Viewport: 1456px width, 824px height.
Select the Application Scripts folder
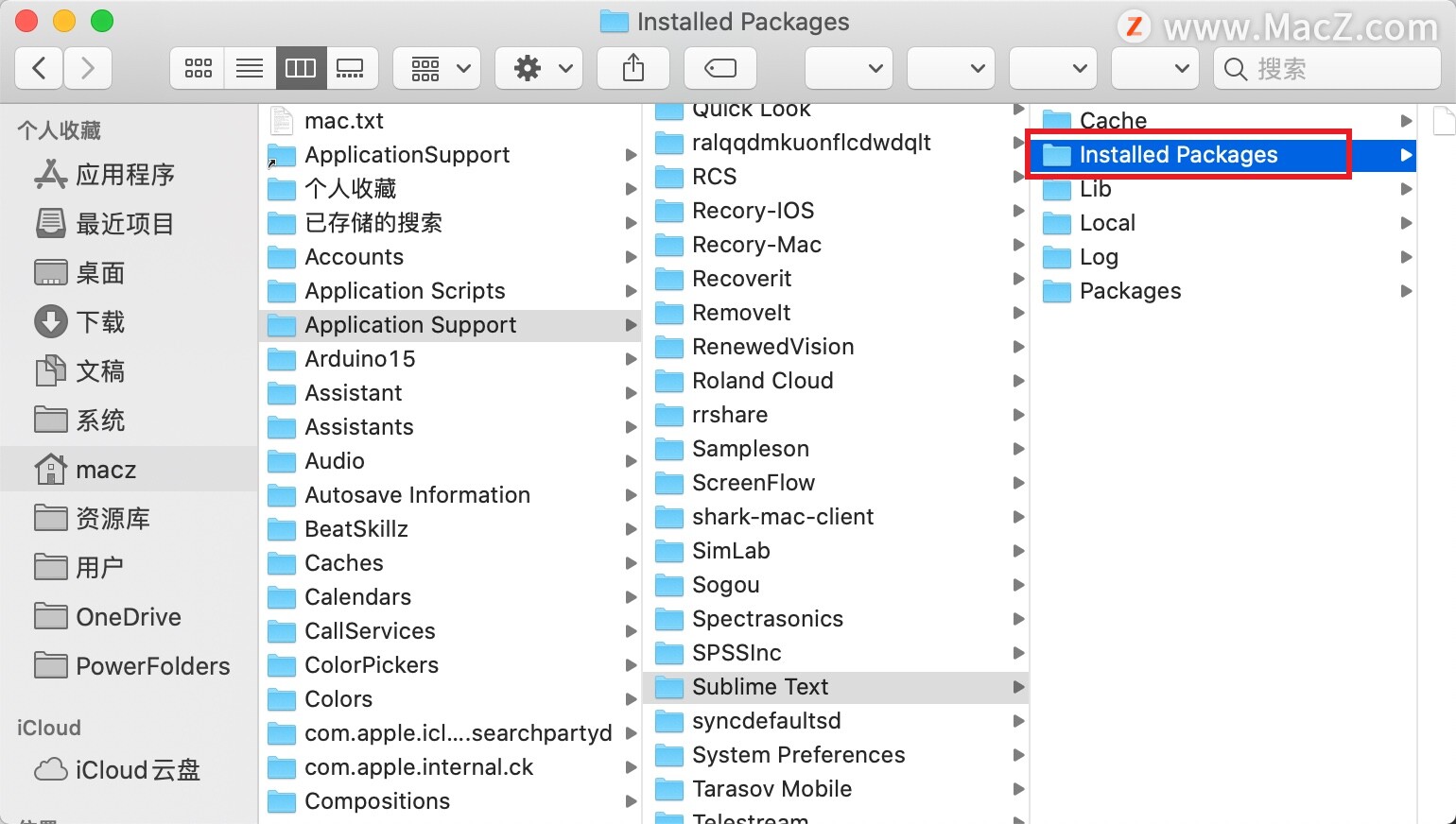(x=450, y=291)
